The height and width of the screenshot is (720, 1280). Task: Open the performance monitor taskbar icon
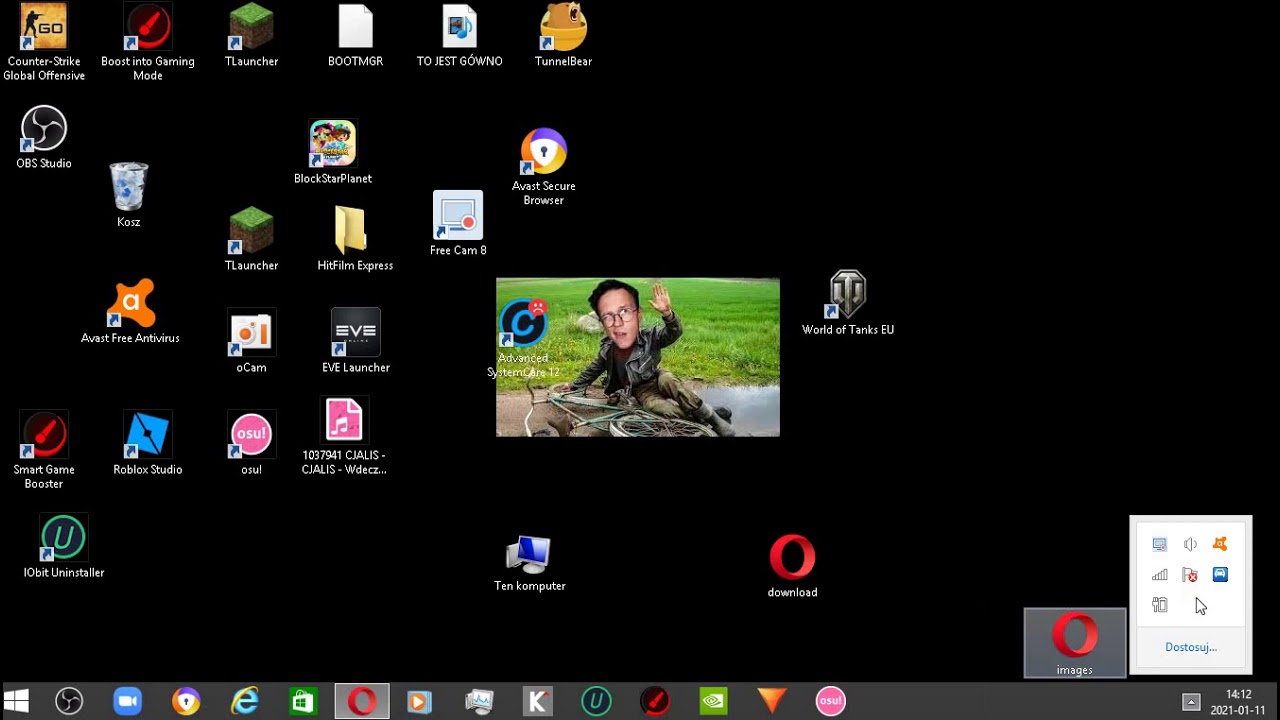[x=479, y=701]
